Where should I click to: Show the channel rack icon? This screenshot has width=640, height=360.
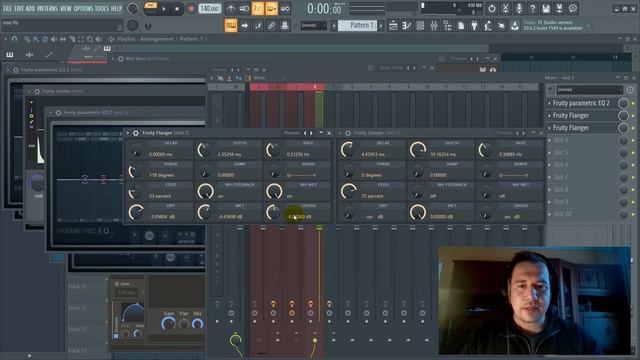click(x=420, y=26)
